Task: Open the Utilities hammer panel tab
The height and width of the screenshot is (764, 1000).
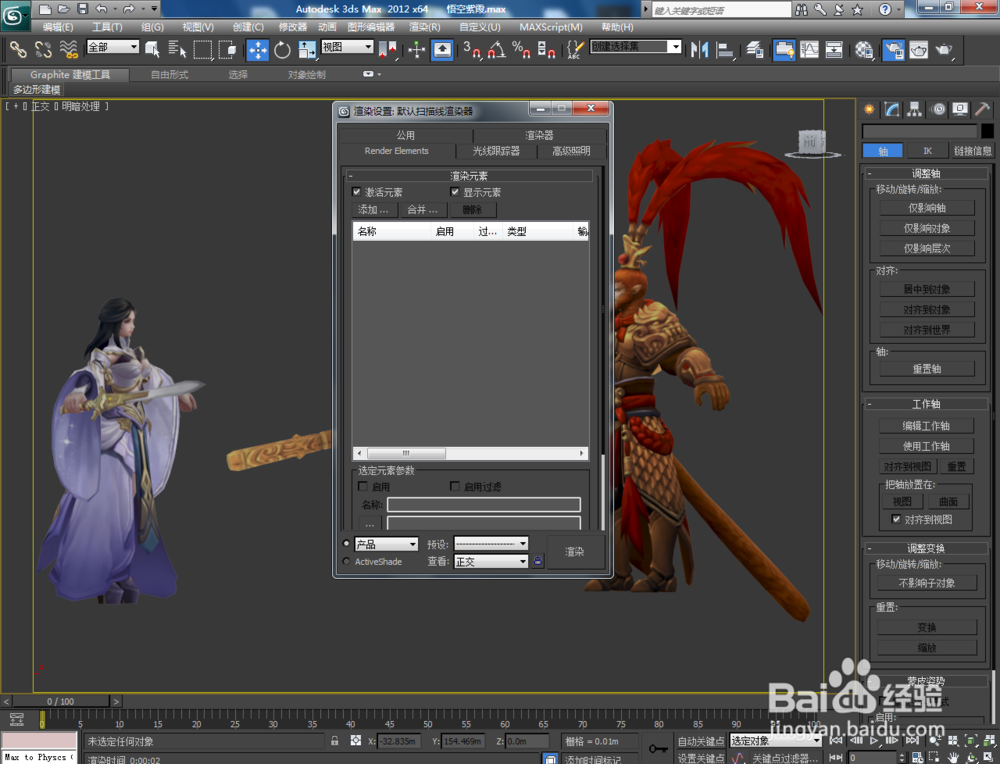Action: click(983, 110)
